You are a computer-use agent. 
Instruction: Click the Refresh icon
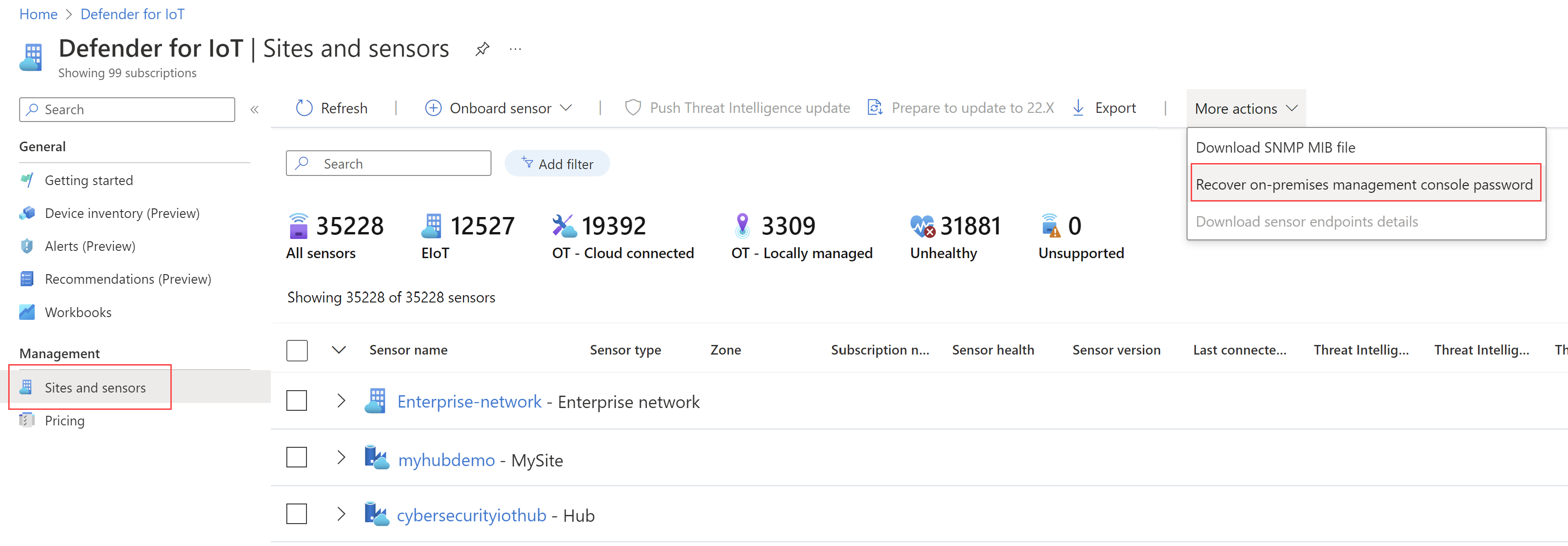(306, 108)
